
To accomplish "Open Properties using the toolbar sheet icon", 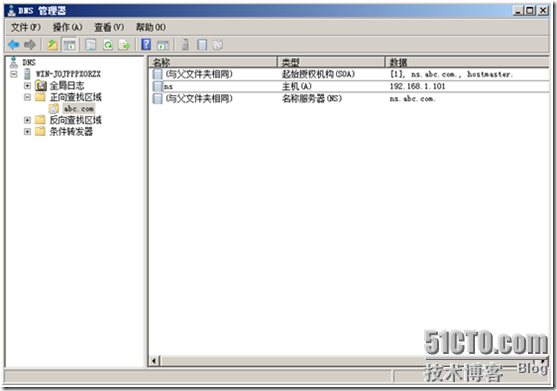I will [91, 45].
